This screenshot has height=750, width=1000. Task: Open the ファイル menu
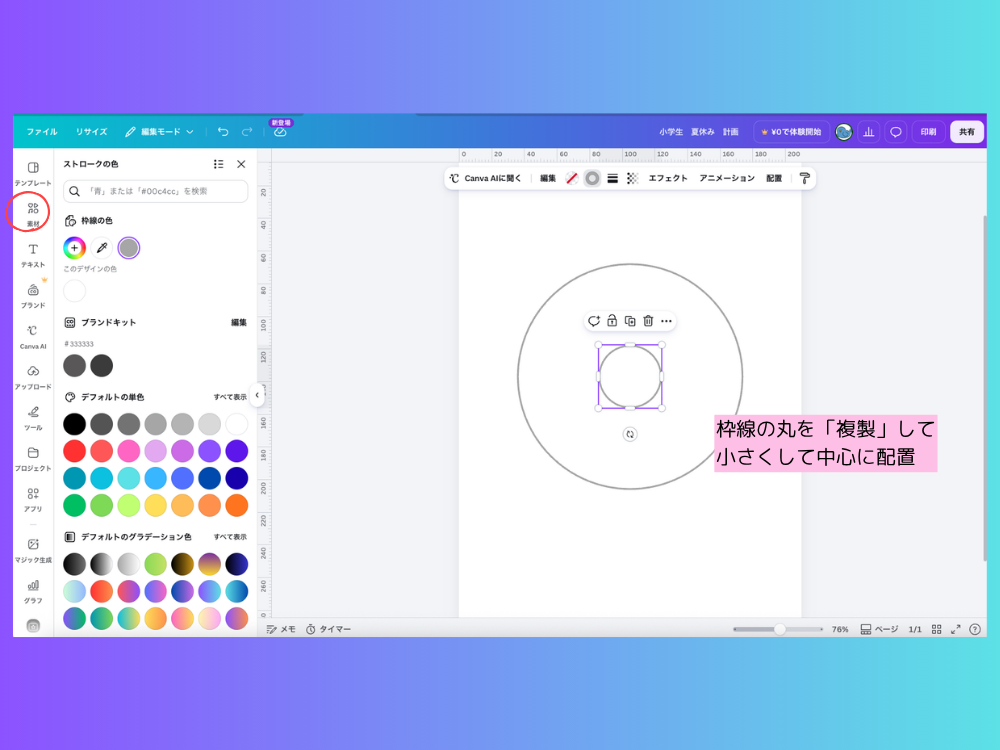click(42, 132)
